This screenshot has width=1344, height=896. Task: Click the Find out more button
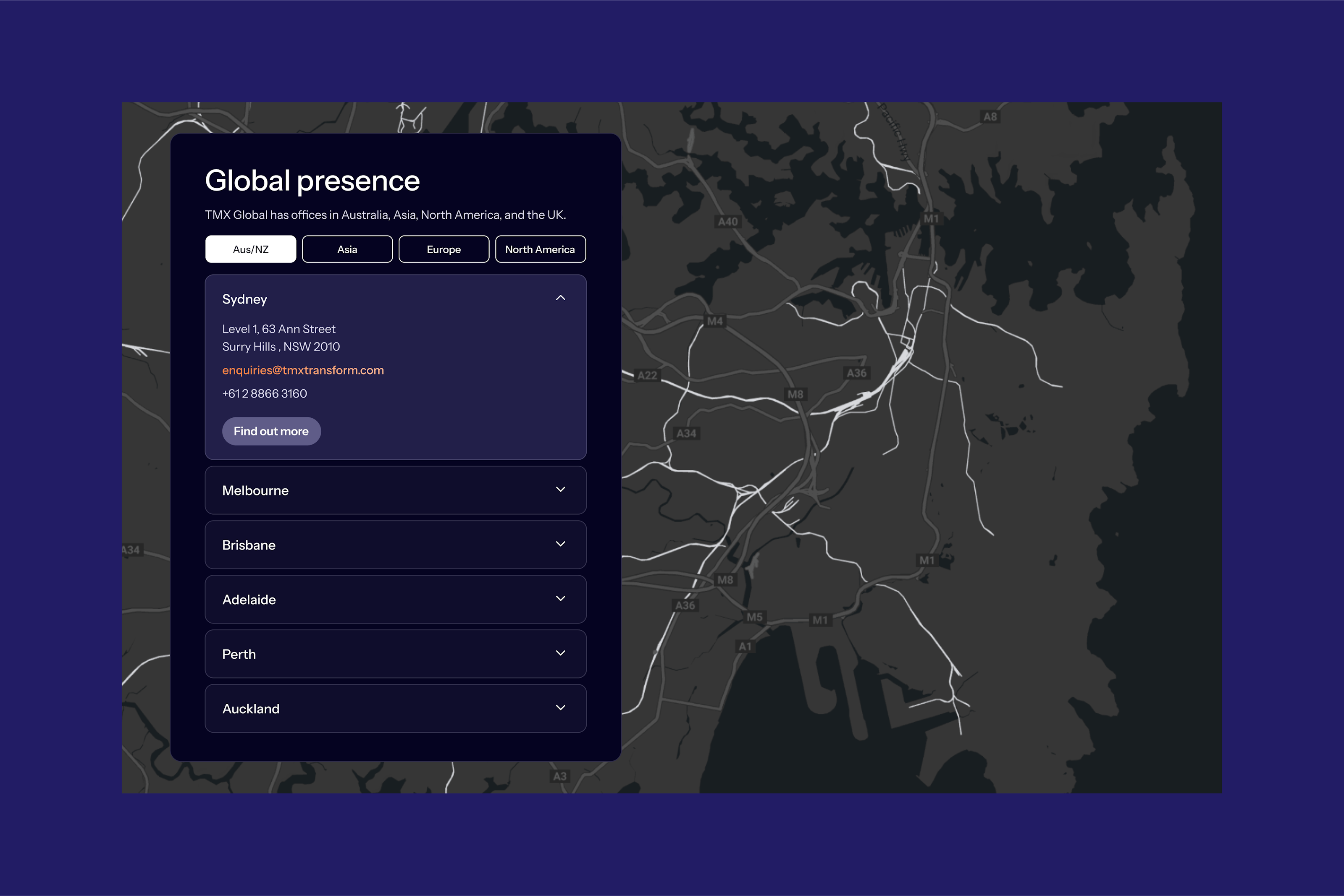click(x=271, y=432)
